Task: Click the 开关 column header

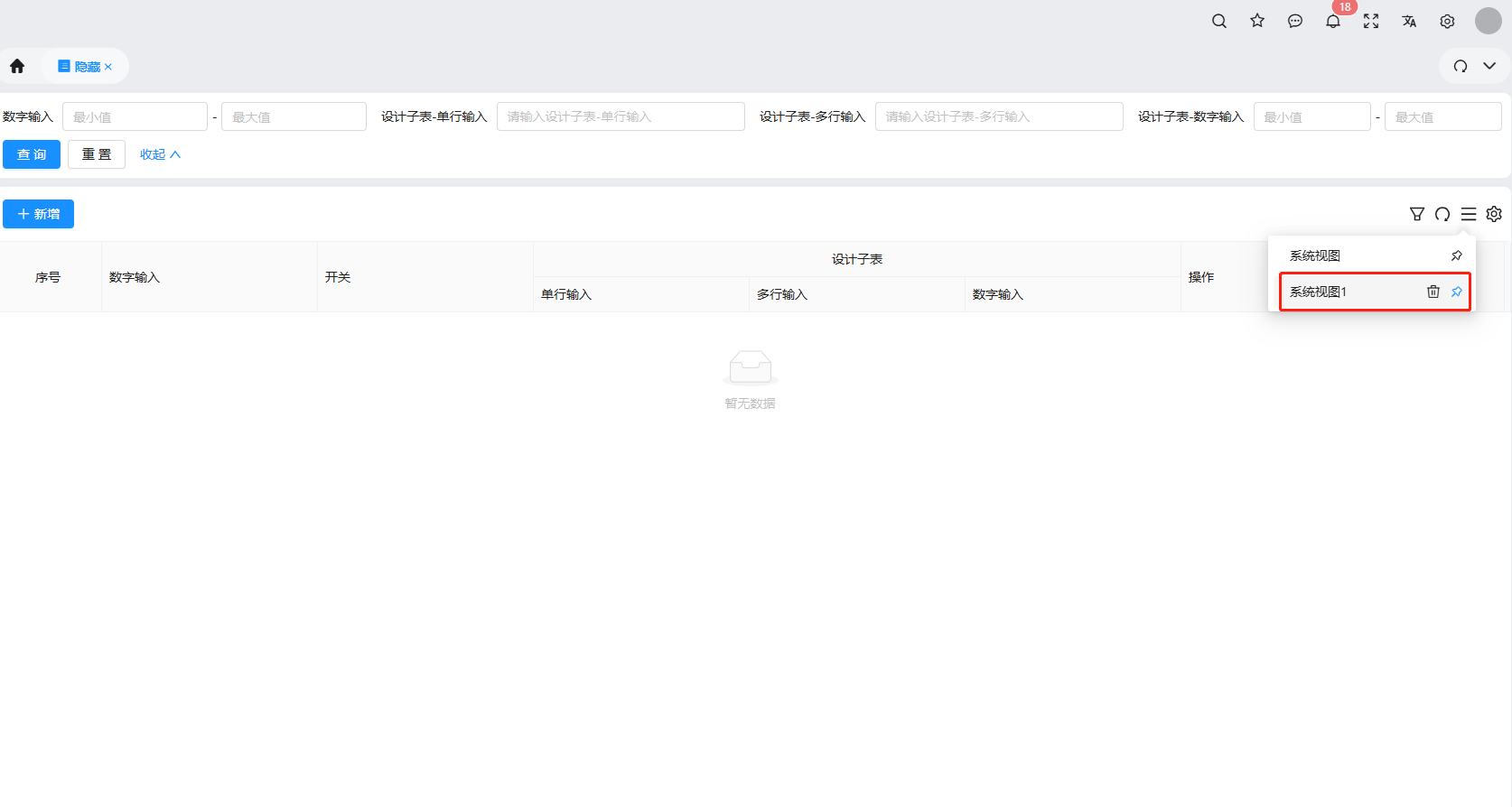Action: tap(425, 277)
